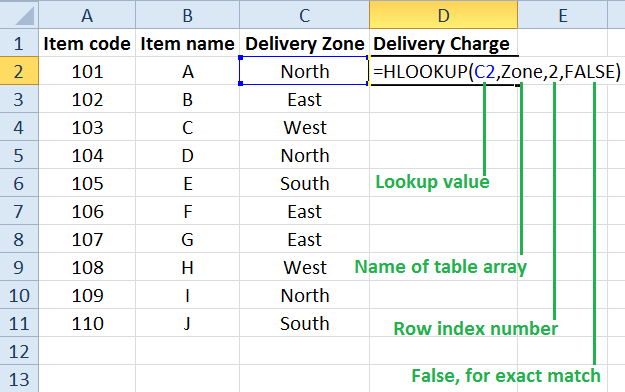
Task: Select item name cell 'F'
Action: (187, 211)
